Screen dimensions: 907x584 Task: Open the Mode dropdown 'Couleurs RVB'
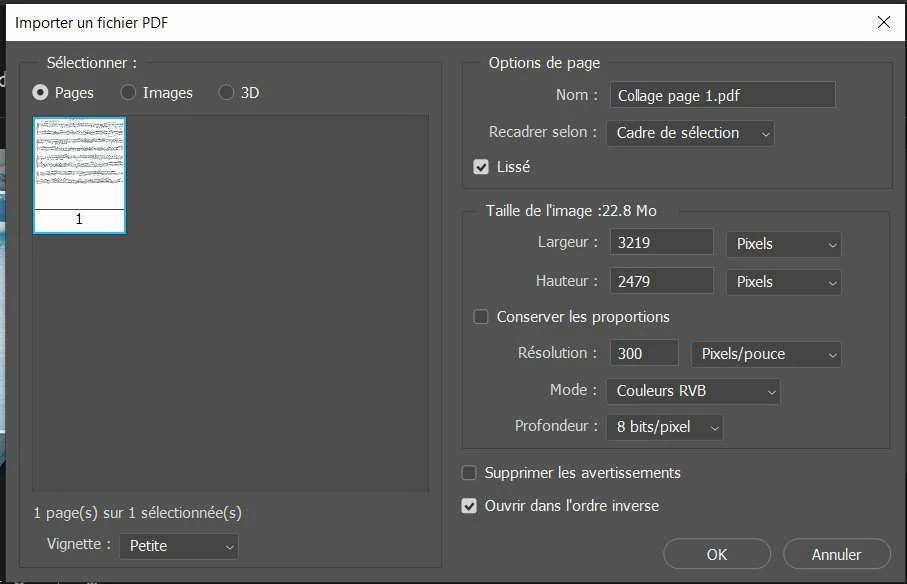(x=693, y=391)
